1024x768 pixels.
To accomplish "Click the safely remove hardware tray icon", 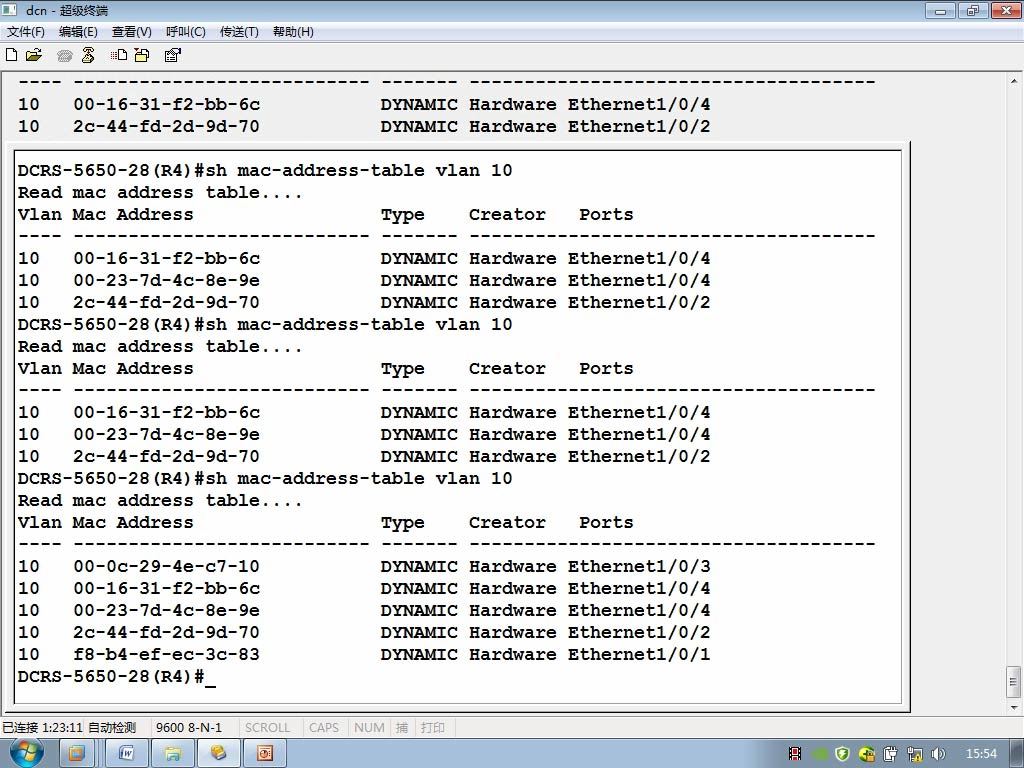I will (891, 754).
